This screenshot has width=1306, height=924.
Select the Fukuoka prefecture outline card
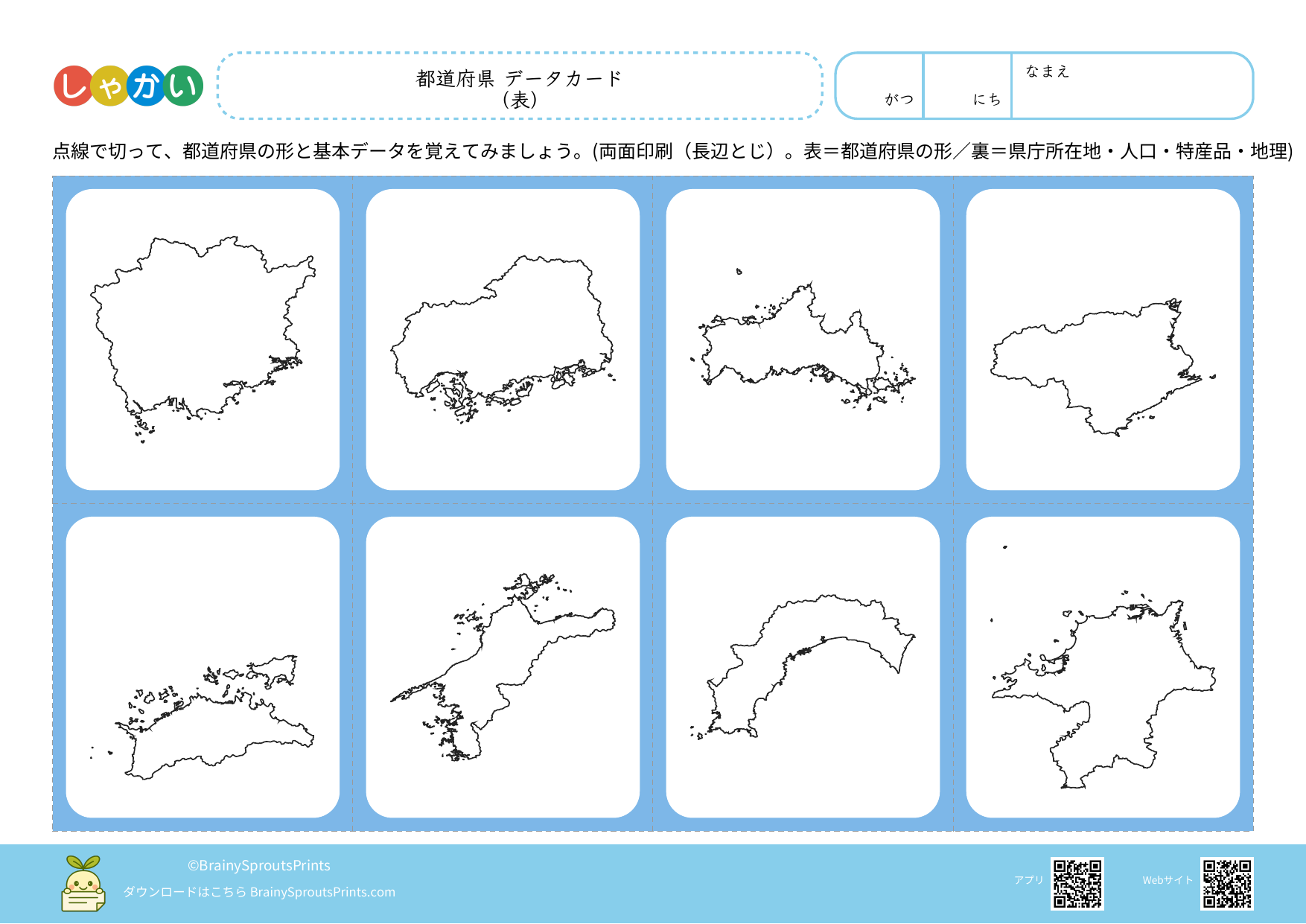click(x=1103, y=667)
